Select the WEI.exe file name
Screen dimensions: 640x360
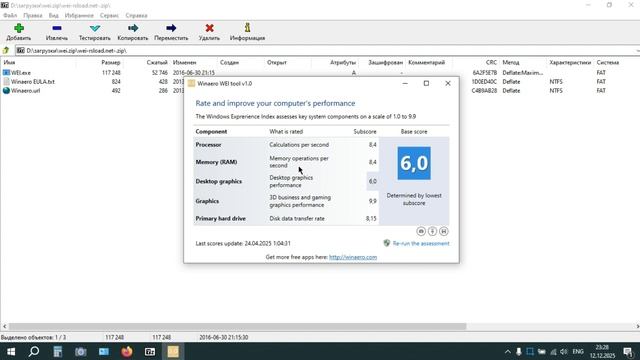click(21, 72)
